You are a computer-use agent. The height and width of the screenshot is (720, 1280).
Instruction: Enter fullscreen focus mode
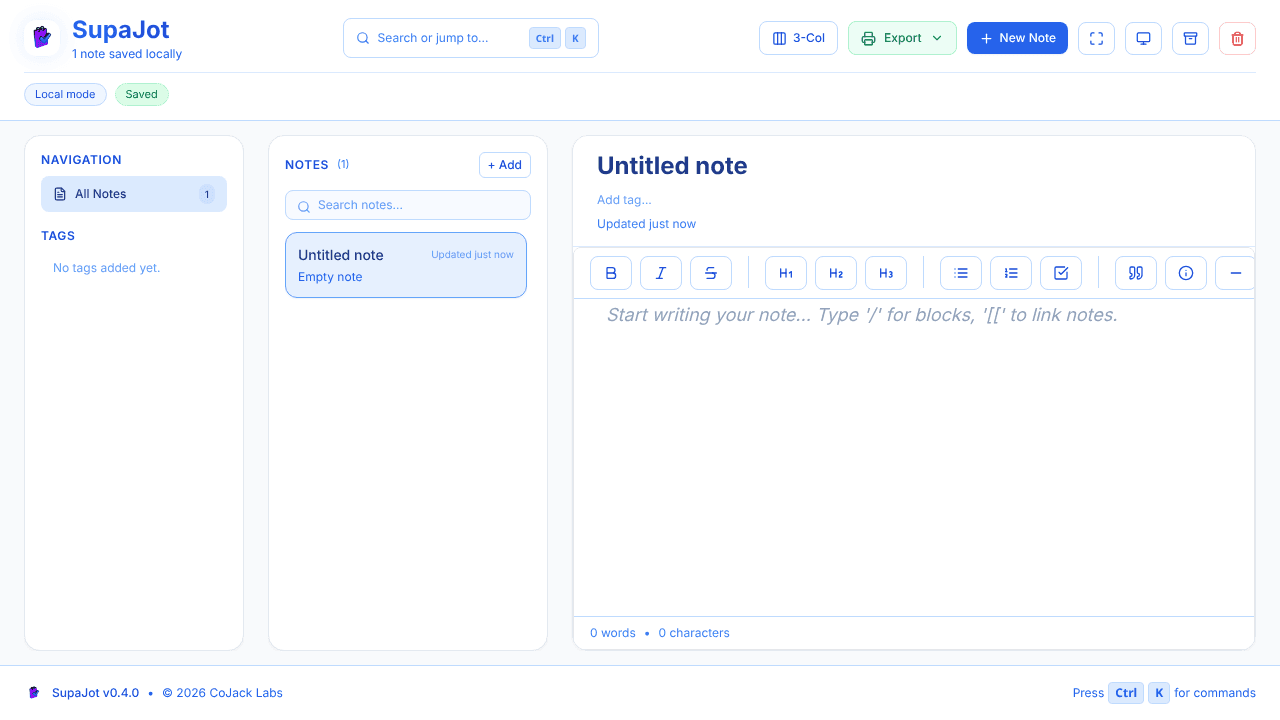pyautogui.click(x=1096, y=38)
